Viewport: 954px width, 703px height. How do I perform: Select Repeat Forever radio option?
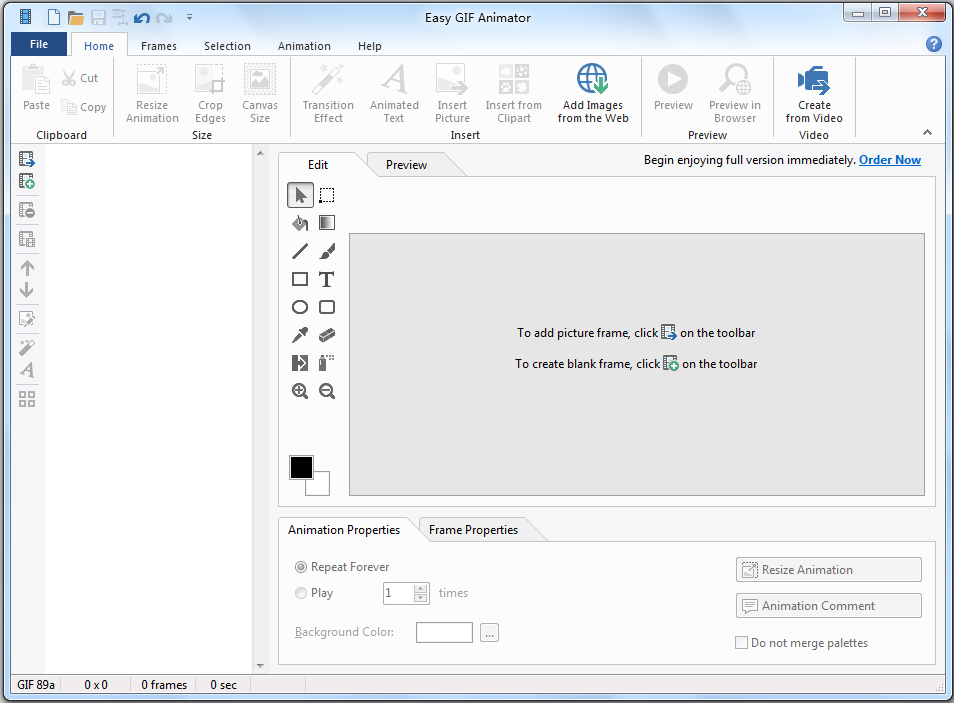click(301, 567)
